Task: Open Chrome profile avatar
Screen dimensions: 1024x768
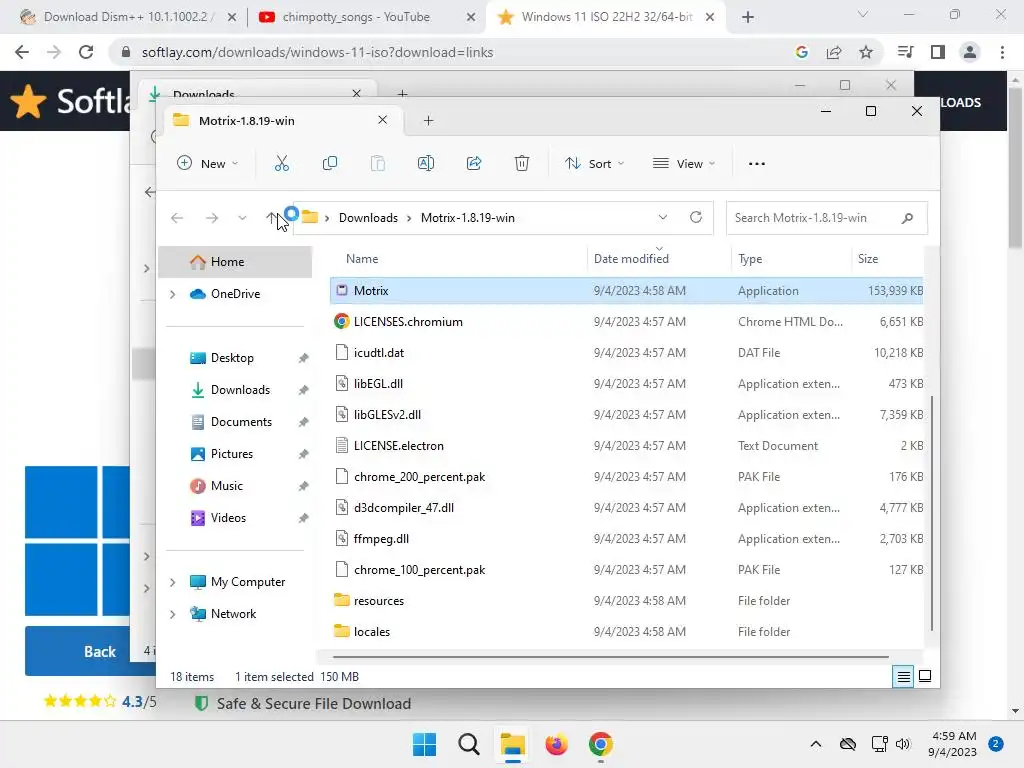Action: 970,52
